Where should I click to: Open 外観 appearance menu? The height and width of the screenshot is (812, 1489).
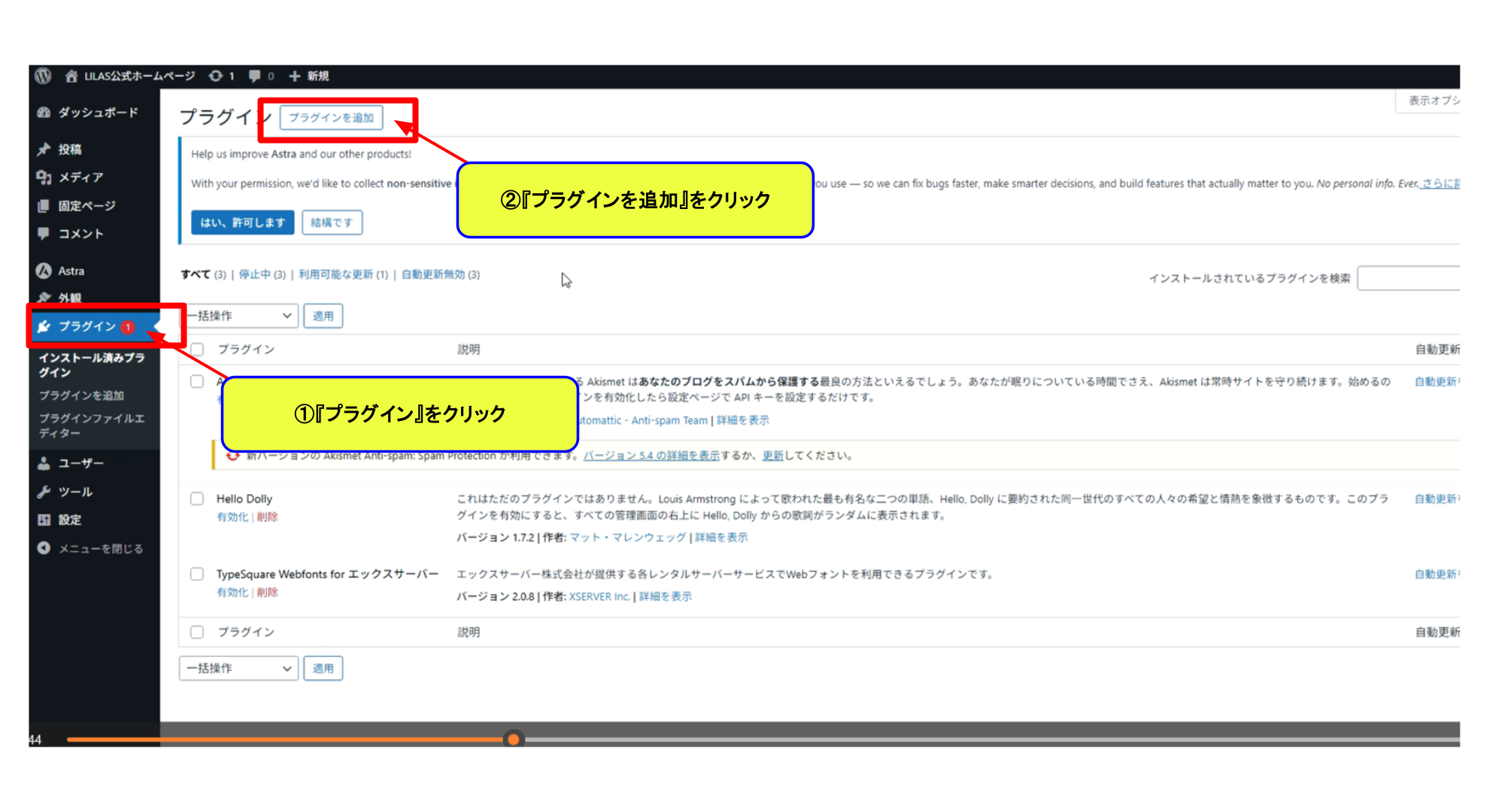(60, 298)
